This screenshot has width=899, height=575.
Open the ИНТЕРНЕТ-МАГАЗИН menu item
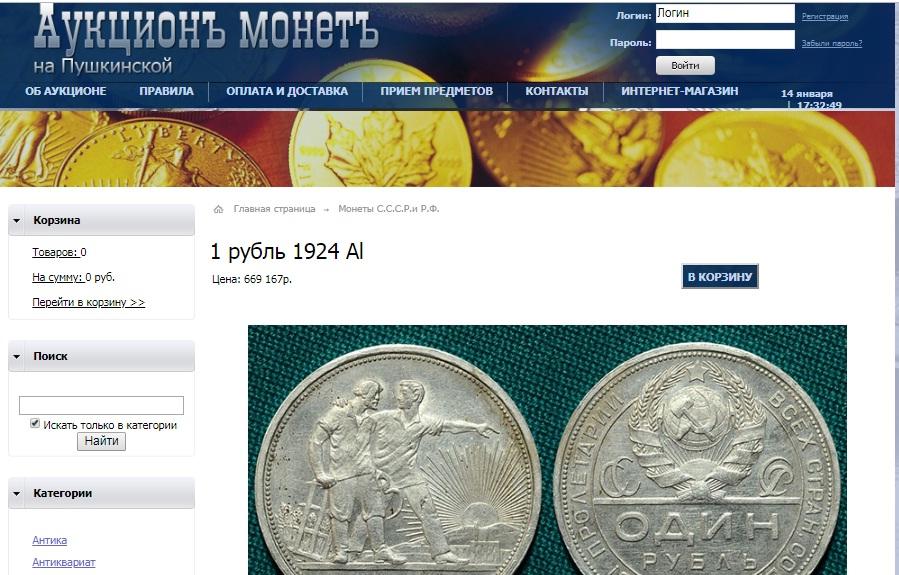[679, 91]
